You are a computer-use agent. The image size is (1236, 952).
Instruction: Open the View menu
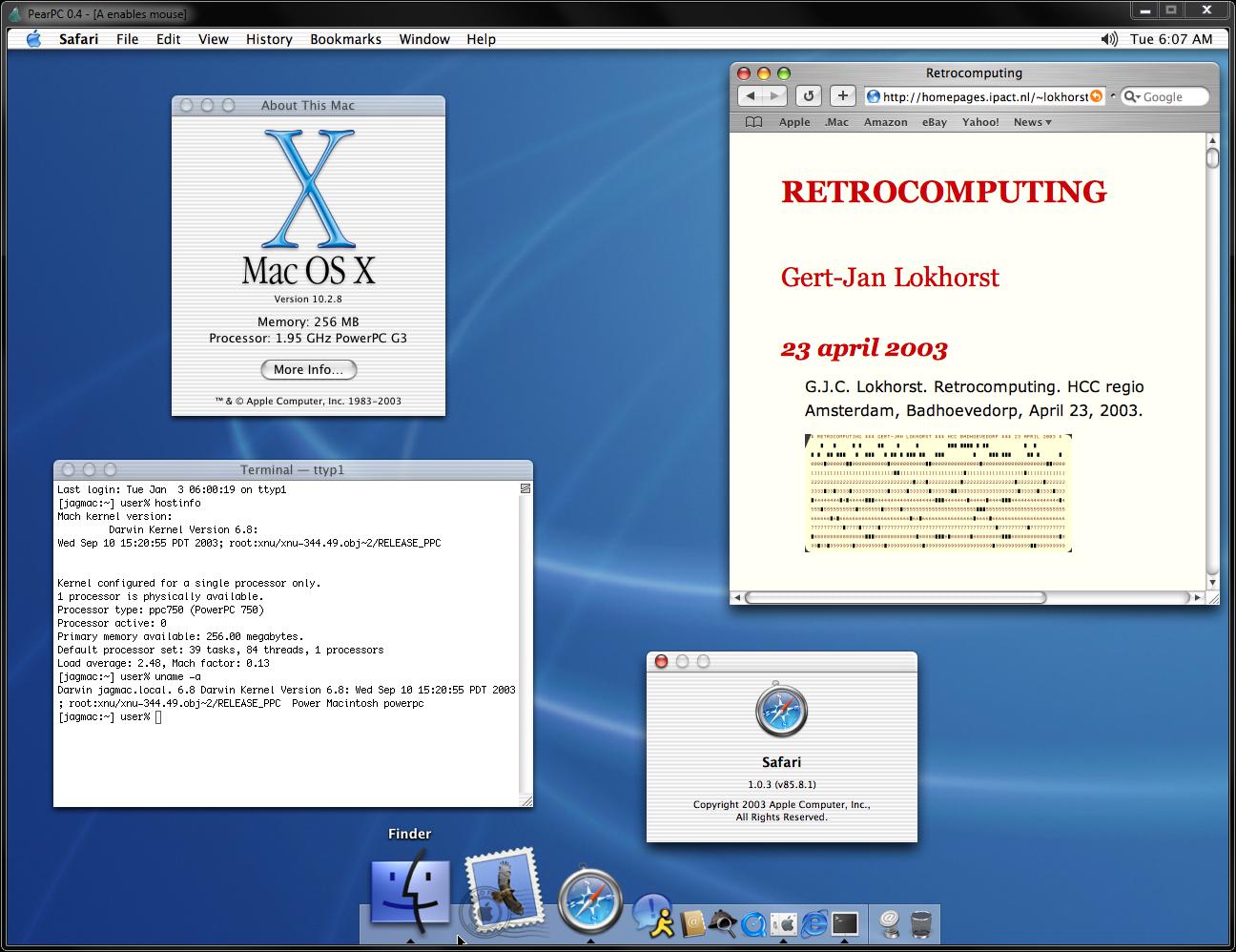[213, 39]
